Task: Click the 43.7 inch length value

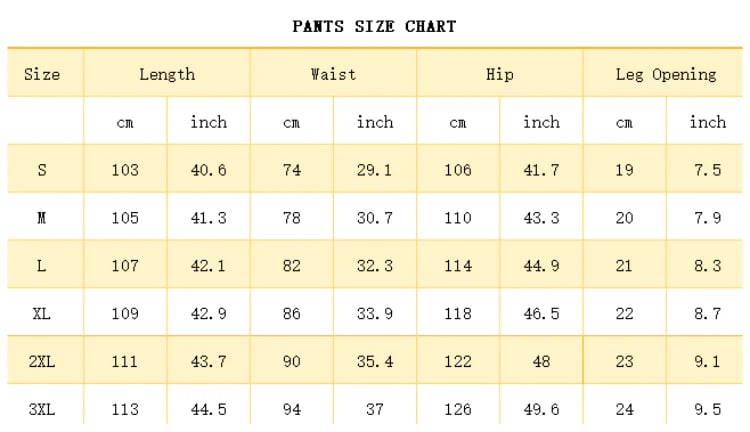Action: [208, 362]
